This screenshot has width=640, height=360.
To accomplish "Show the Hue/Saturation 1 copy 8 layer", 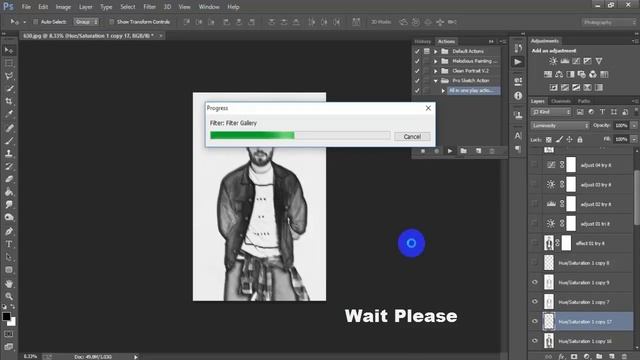I will pyautogui.click(x=535, y=262).
